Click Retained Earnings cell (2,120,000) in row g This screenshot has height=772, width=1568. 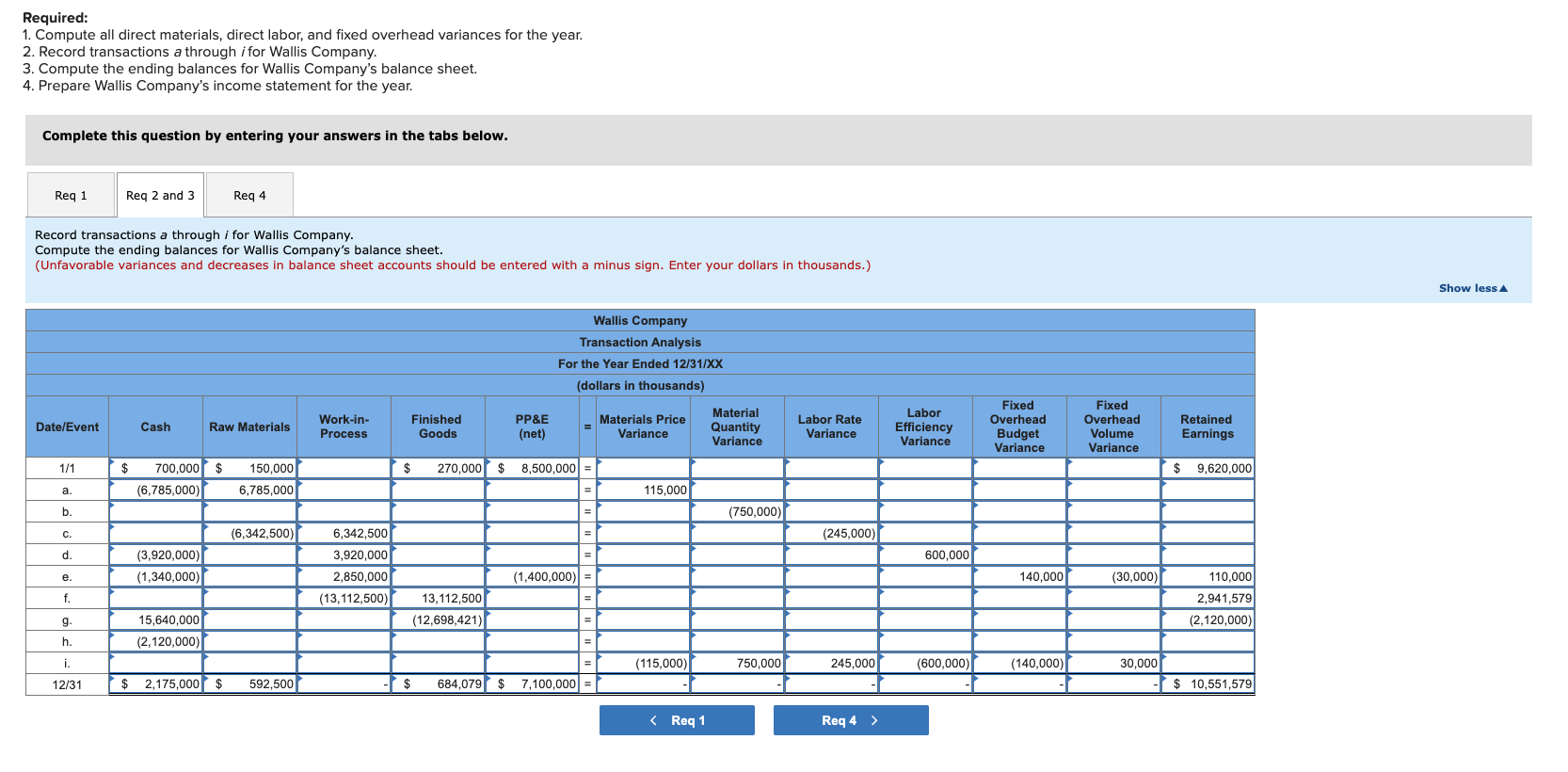[1208, 619]
